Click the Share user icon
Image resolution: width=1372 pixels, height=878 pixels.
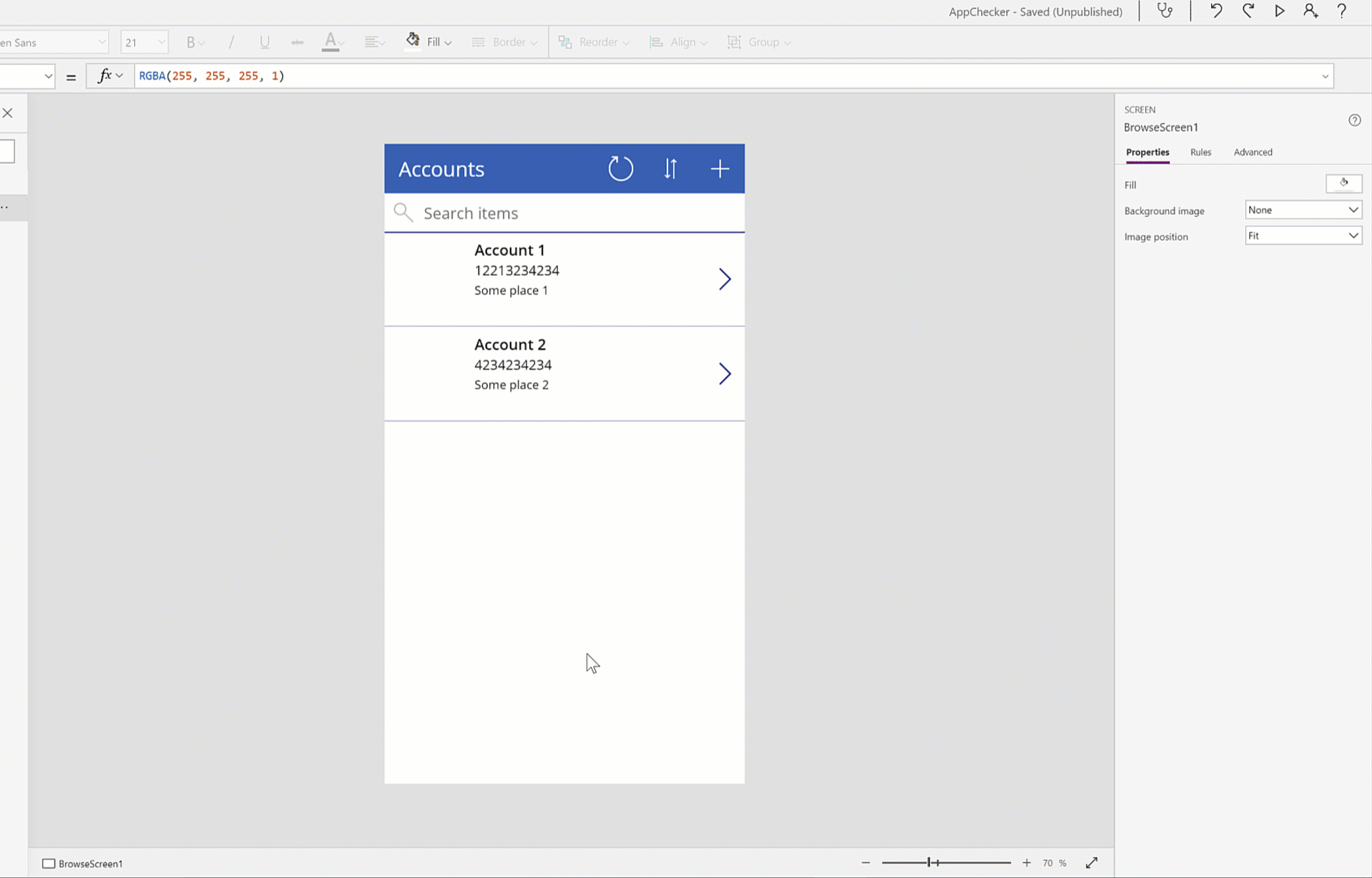coord(1310,11)
